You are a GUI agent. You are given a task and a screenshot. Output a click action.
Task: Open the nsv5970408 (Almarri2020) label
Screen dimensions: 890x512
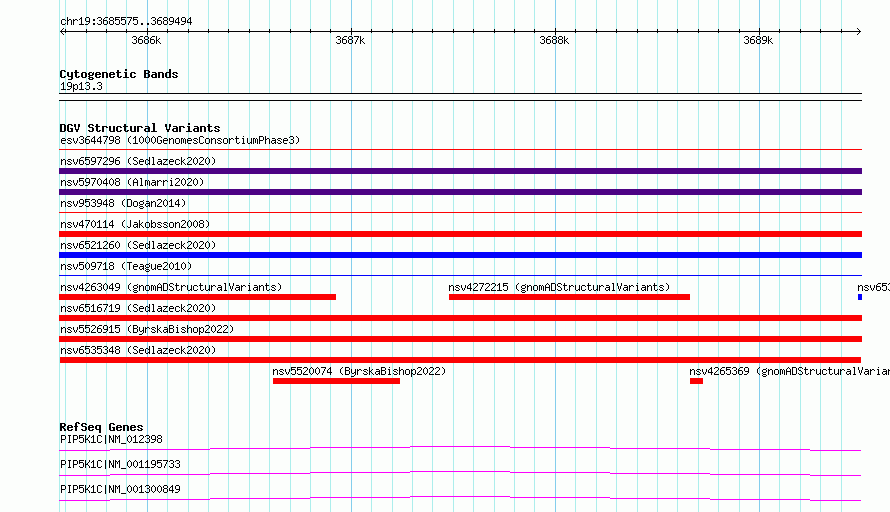tap(132, 182)
